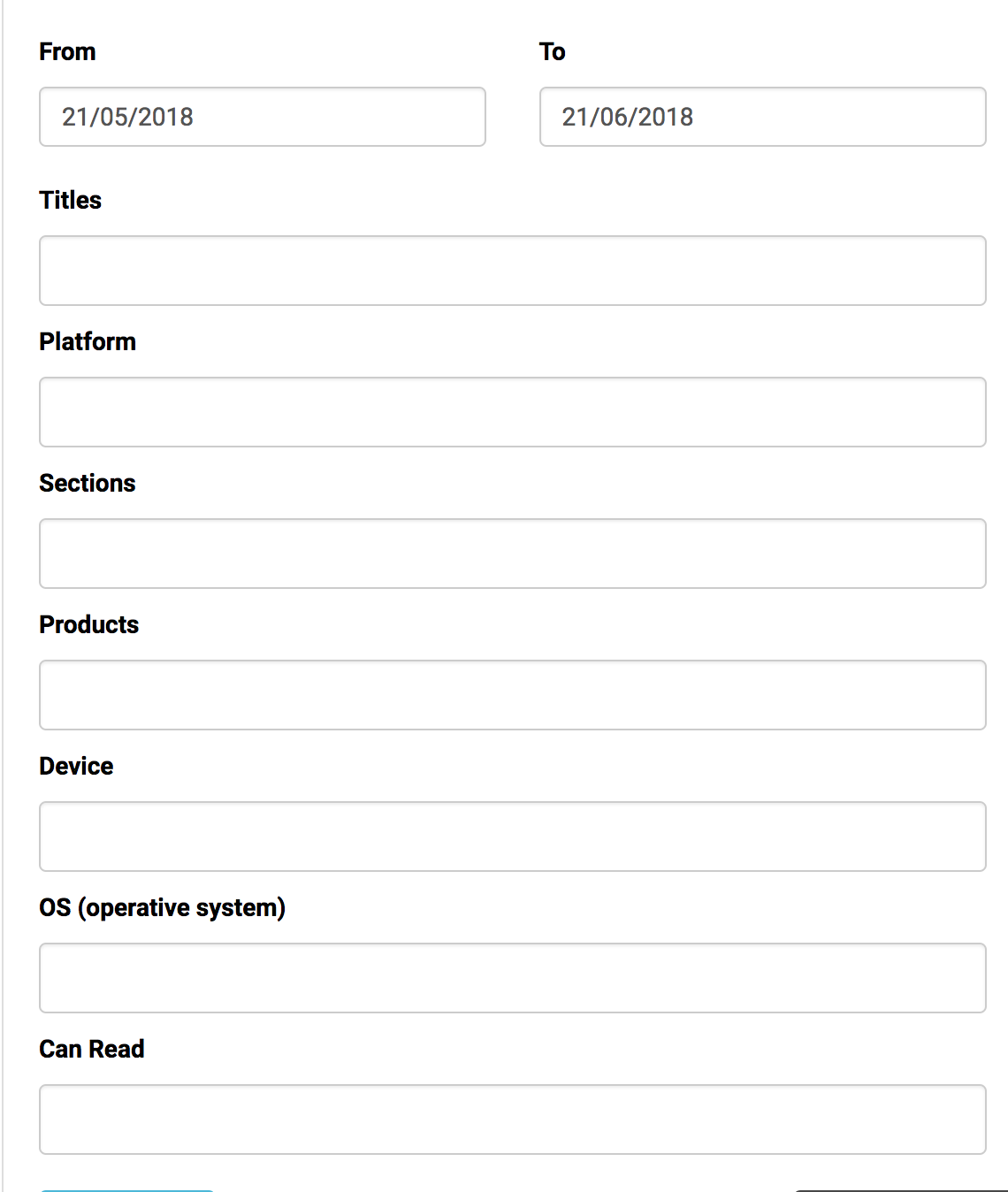The width and height of the screenshot is (1008, 1192).
Task: Click the "Can Read" field label
Action: point(92,1050)
